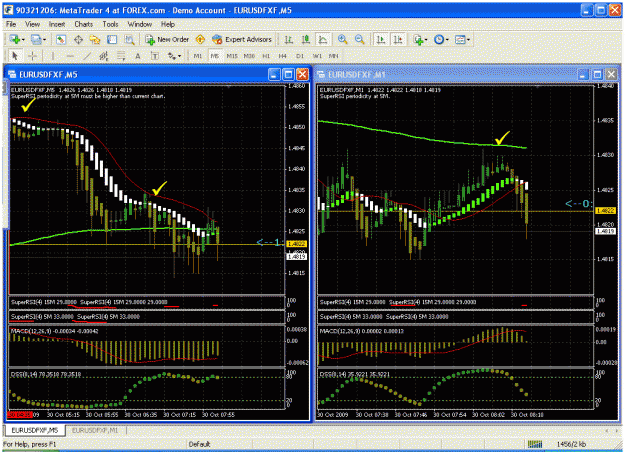Click the Zoom Out magnifier icon
The height and width of the screenshot is (452, 625).
[x=360, y=39]
